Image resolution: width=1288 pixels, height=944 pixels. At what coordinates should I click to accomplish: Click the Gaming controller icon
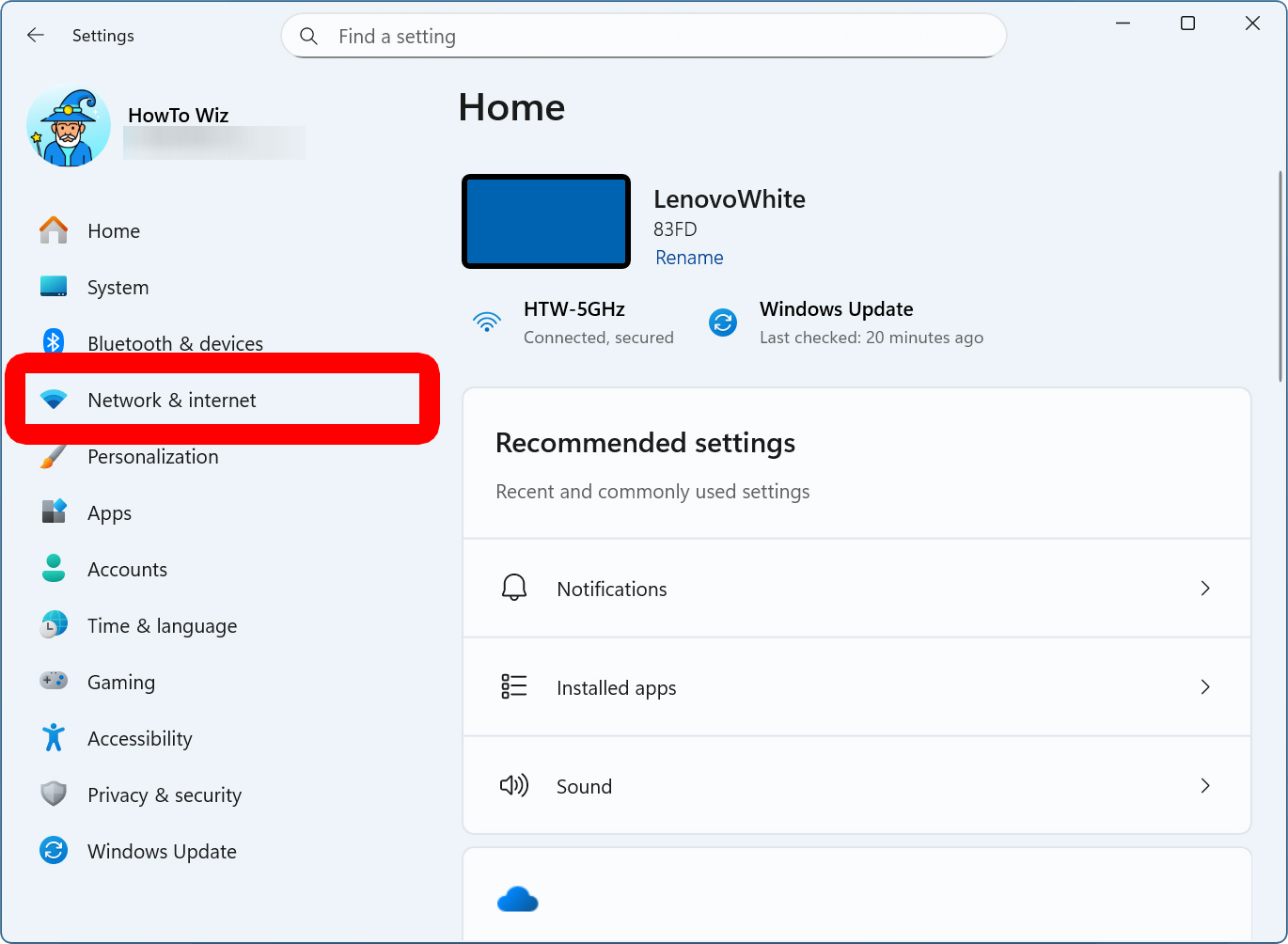click(54, 681)
